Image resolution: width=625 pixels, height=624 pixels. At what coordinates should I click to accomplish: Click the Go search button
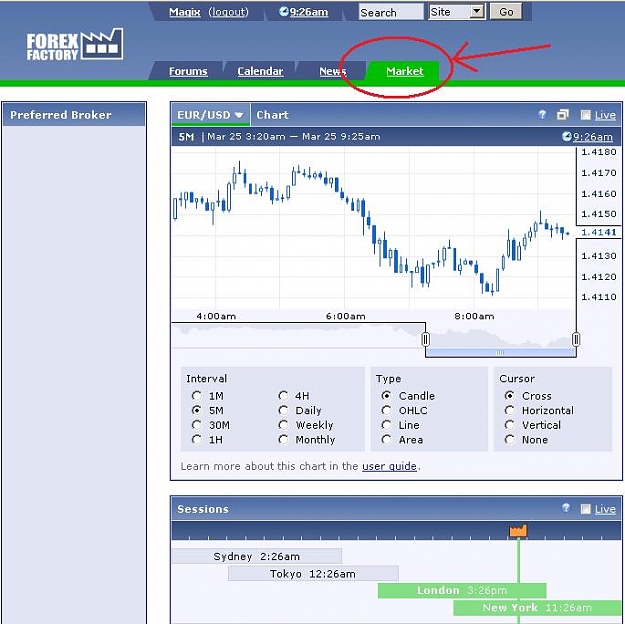click(x=505, y=12)
